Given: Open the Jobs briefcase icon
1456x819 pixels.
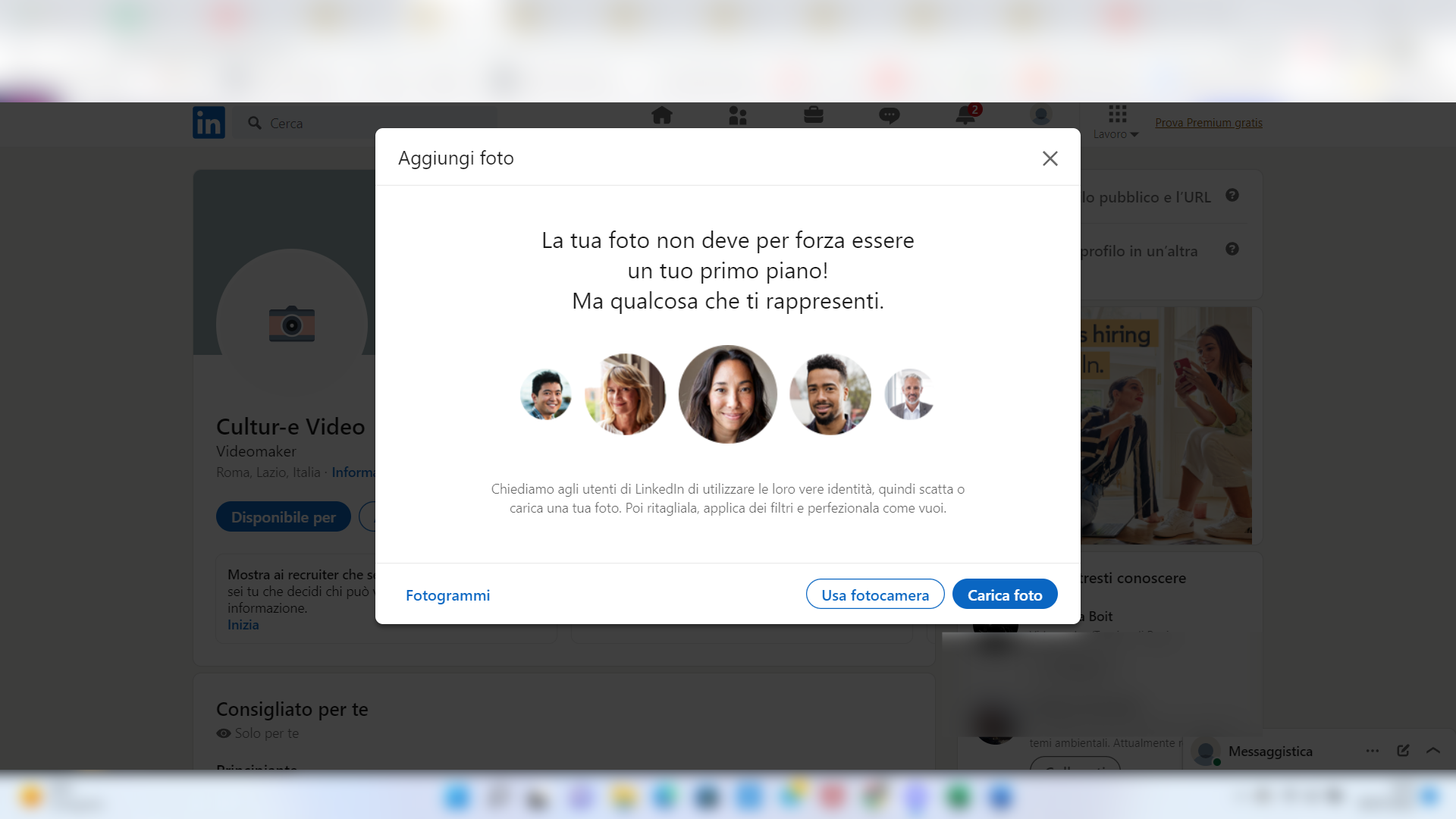Looking at the screenshot, I should (813, 115).
